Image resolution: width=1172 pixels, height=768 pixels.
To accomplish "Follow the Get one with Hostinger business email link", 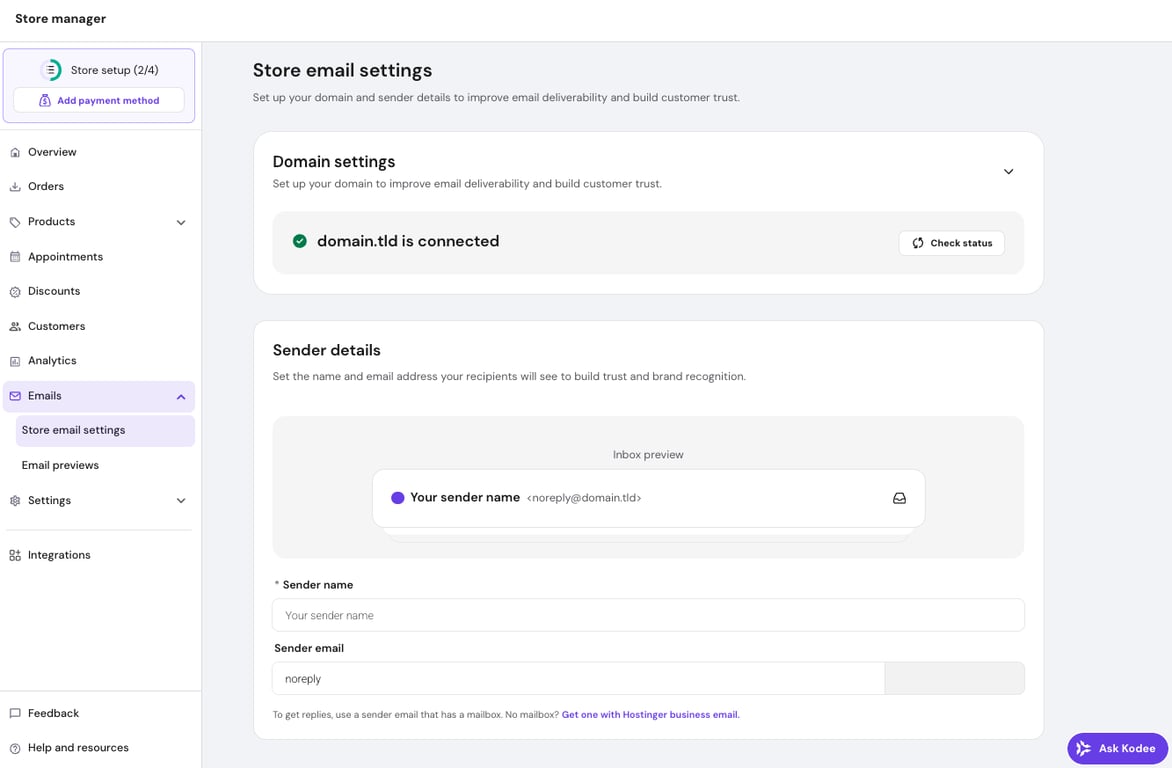I will [x=650, y=715].
